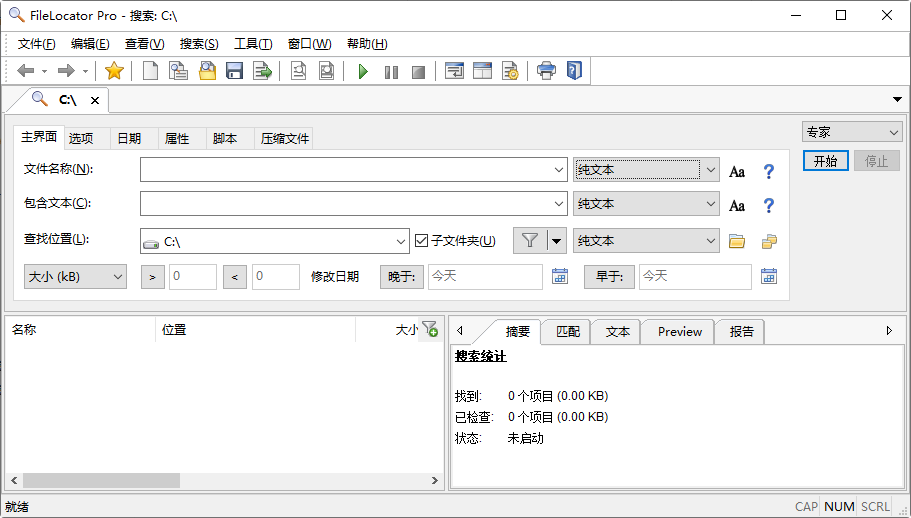Click the second find-in-page toolbar icon
911x518 pixels.
pyautogui.click(x=327, y=71)
